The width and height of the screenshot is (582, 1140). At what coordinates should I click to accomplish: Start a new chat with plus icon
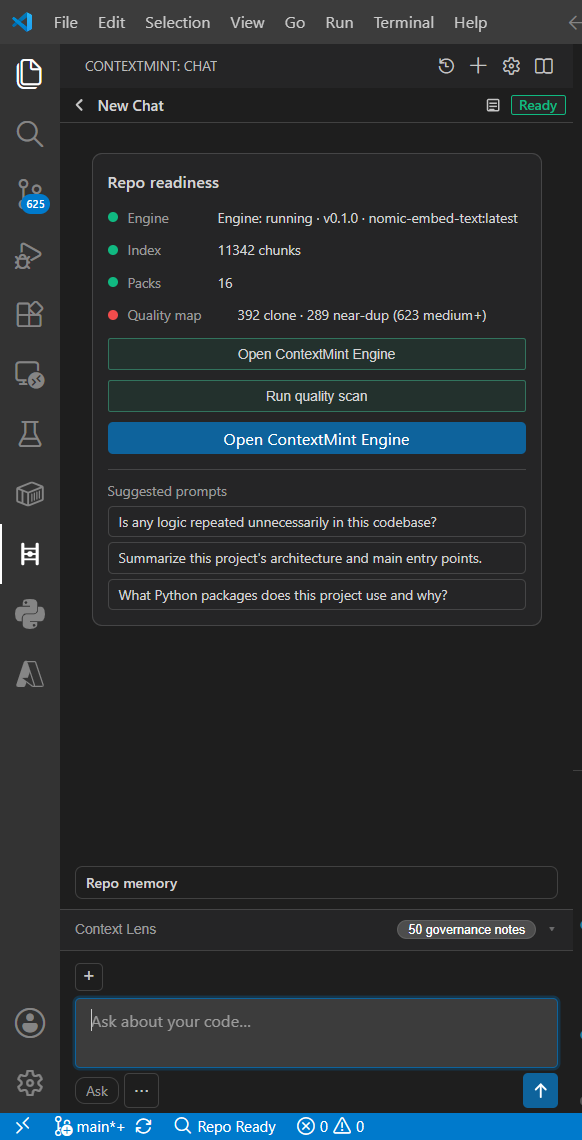pyautogui.click(x=478, y=66)
